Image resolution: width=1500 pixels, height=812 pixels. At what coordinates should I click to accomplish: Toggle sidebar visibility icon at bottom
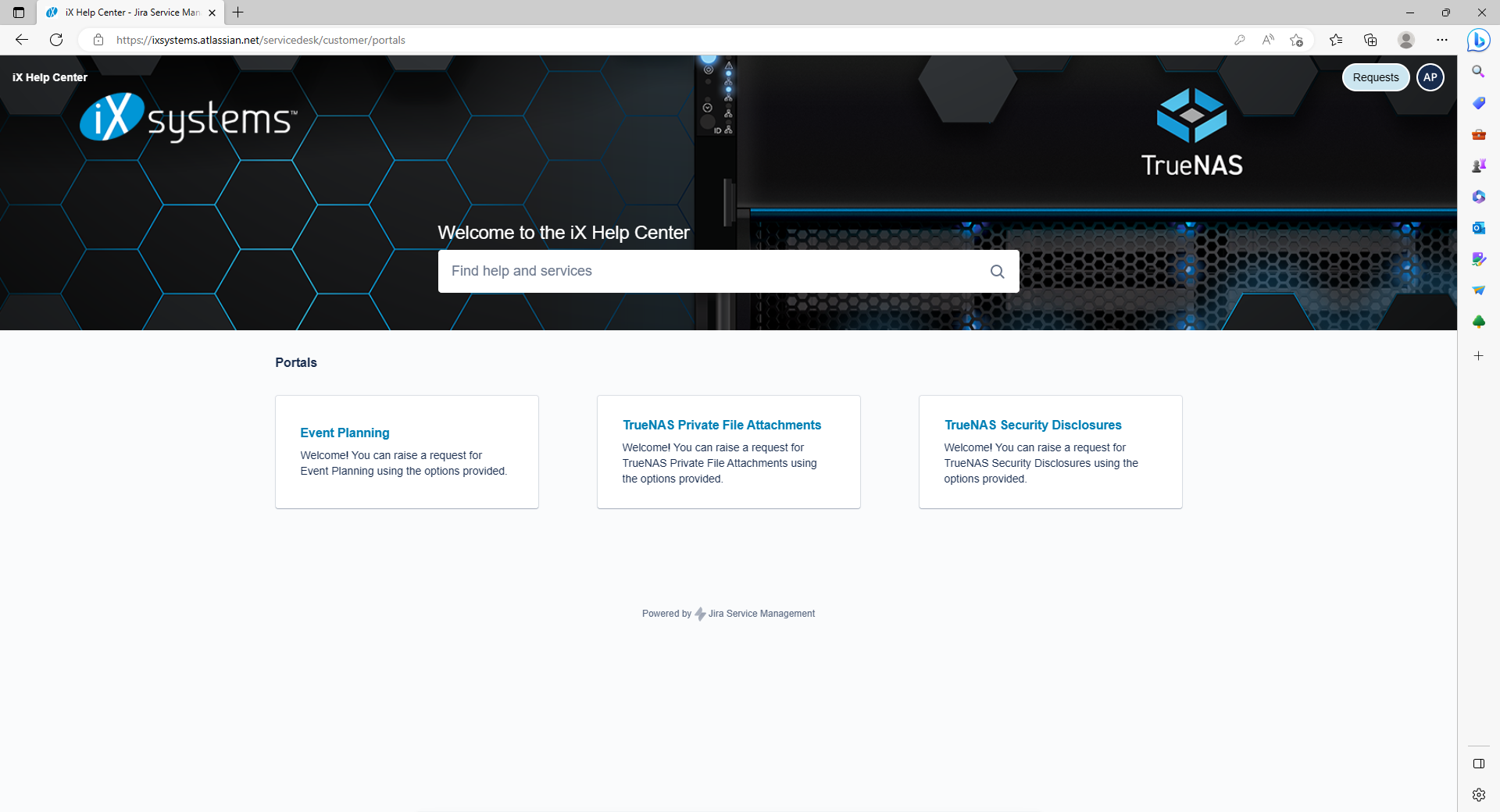(x=1478, y=764)
